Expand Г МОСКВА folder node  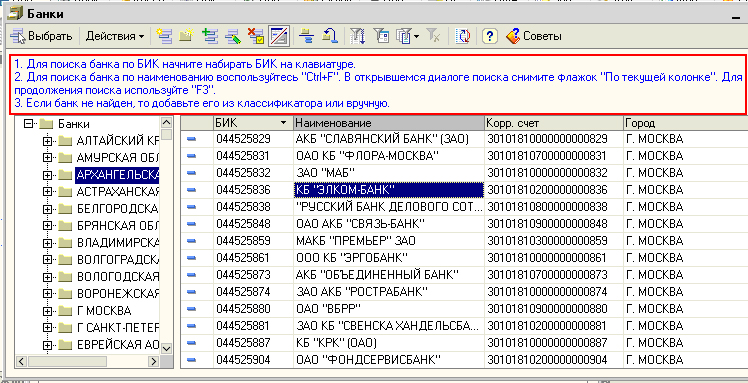tap(47, 311)
